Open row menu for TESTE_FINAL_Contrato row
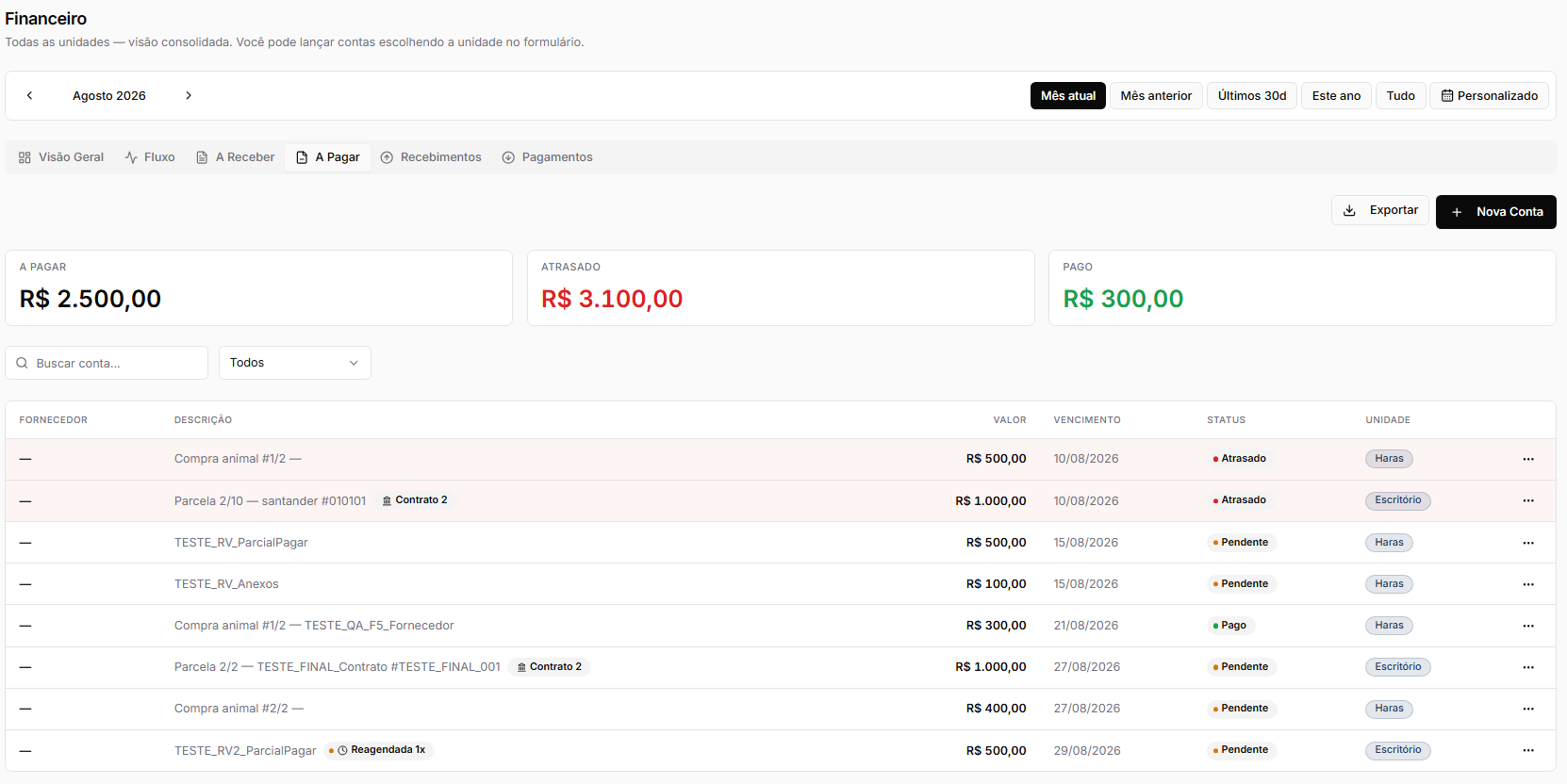The image size is (1567, 784). pos(1528,667)
